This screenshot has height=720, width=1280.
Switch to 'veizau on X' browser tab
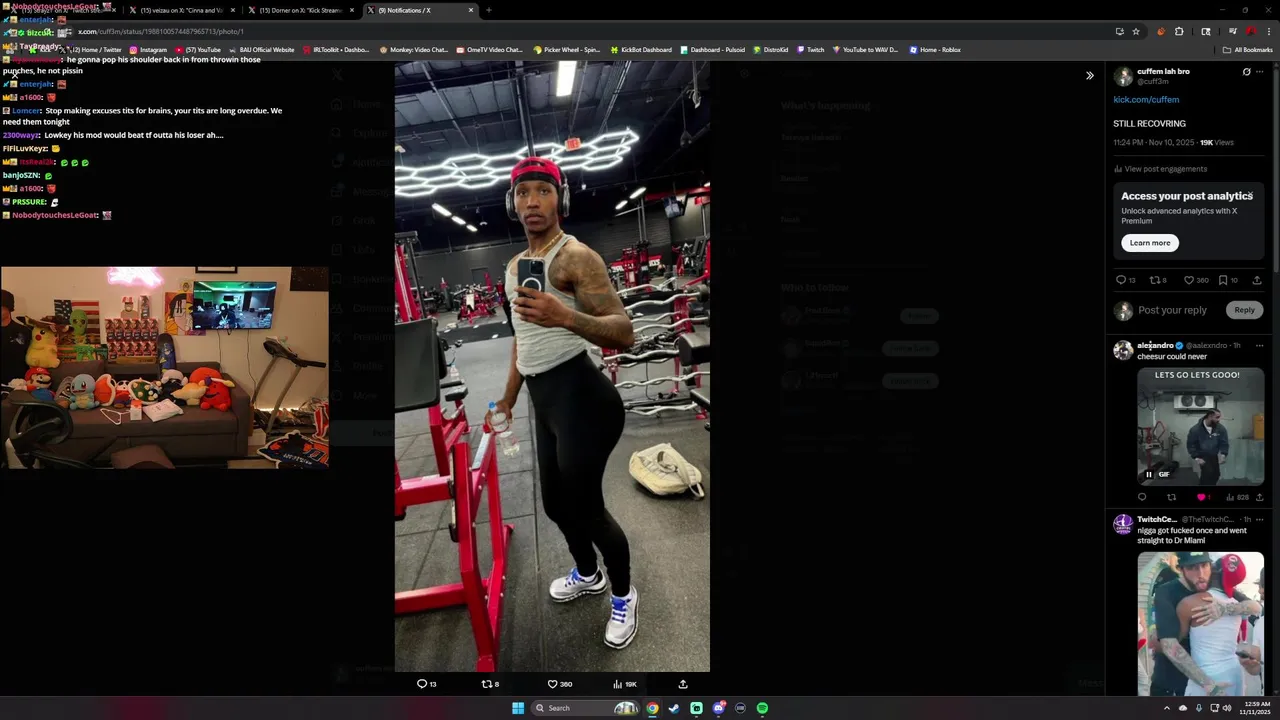pos(180,10)
